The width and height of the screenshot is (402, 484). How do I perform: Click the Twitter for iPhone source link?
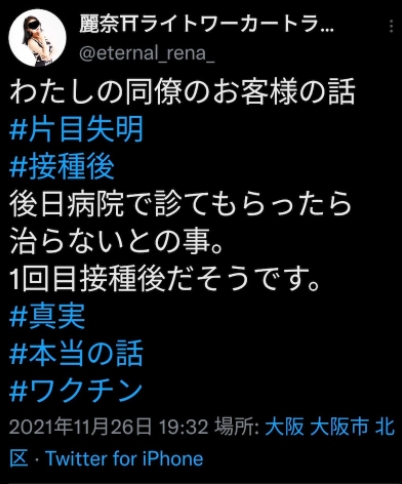[x=124, y=458]
